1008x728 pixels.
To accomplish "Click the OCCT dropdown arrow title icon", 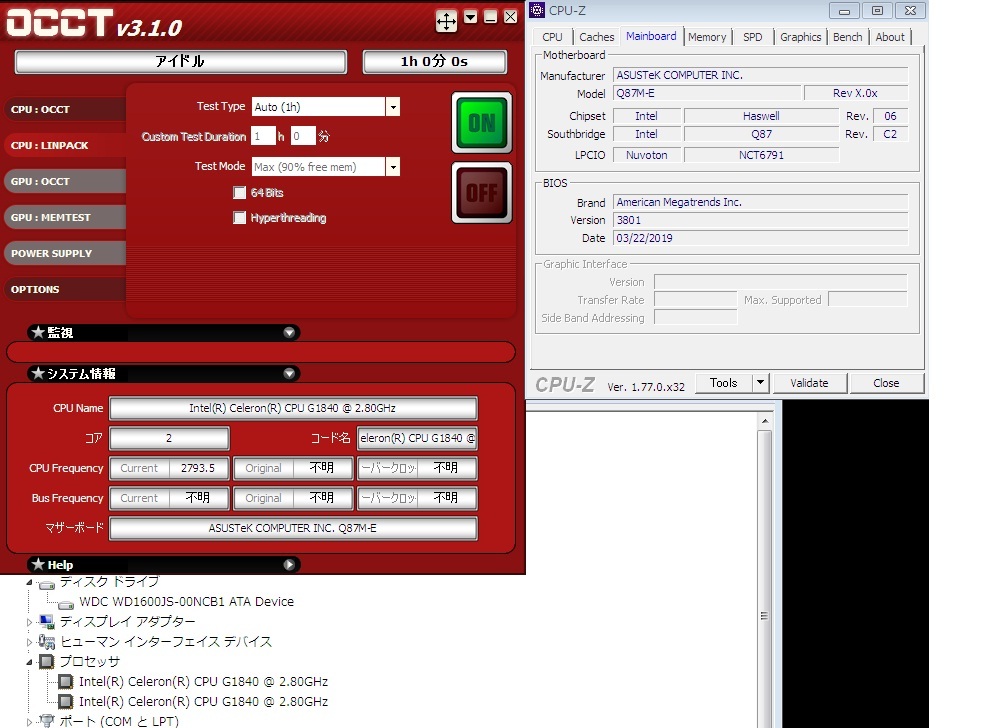I will (471, 17).
